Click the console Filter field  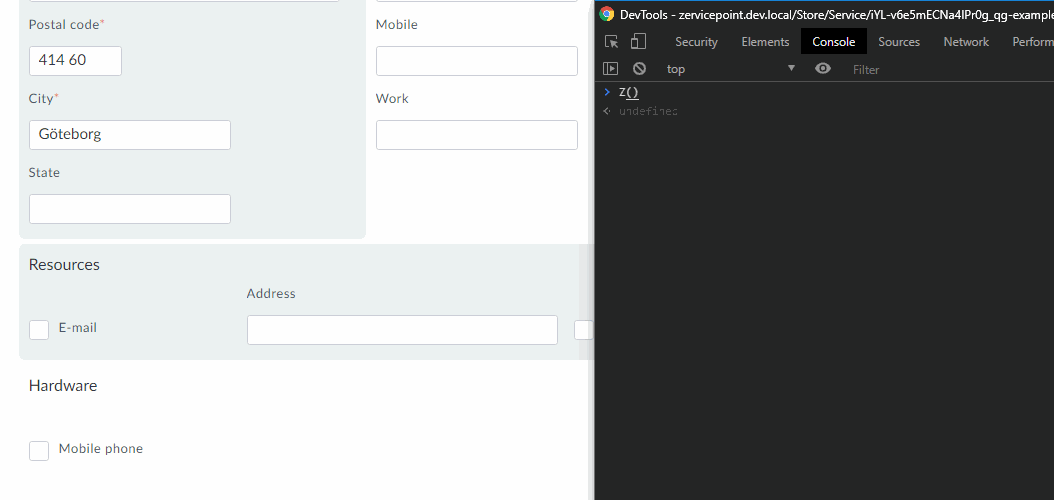[940, 69]
